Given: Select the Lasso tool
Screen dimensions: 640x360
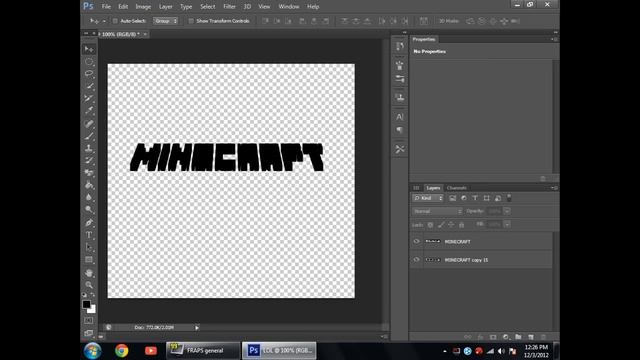Looking at the screenshot, I should click(x=89, y=74).
